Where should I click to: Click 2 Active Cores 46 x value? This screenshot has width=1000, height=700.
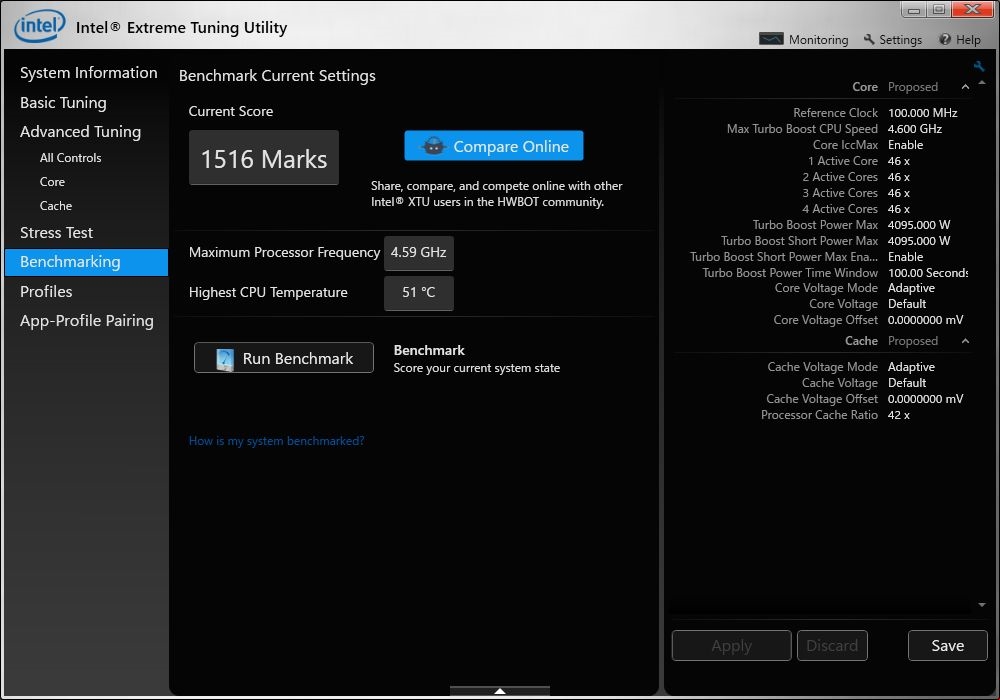pyautogui.click(x=899, y=177)
